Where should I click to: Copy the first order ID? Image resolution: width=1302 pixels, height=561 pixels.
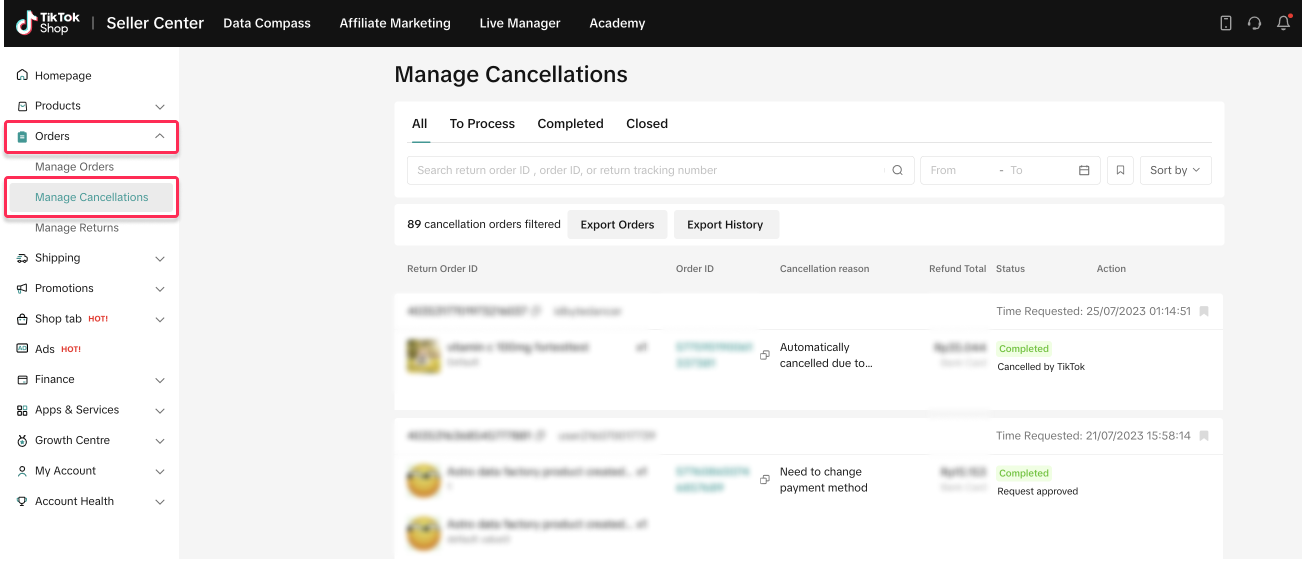pyautogui.click(x=765, y=355)
